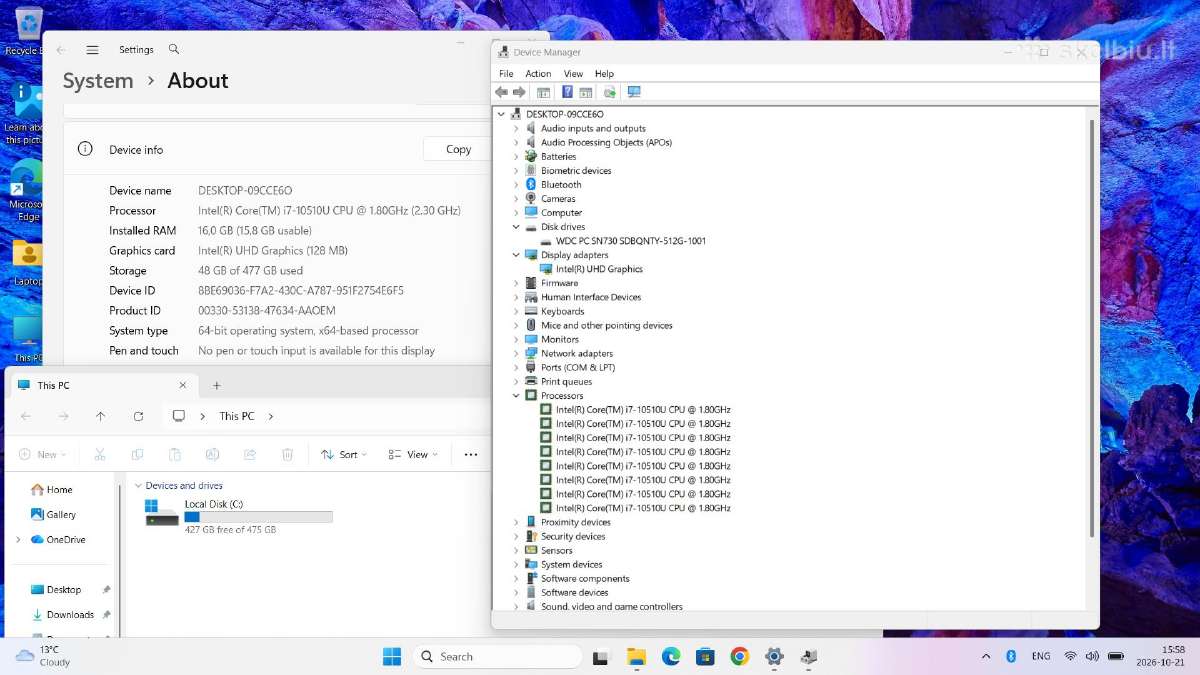Click Delete trash icon in Explorer toolbar

click(x=287, y=454)
